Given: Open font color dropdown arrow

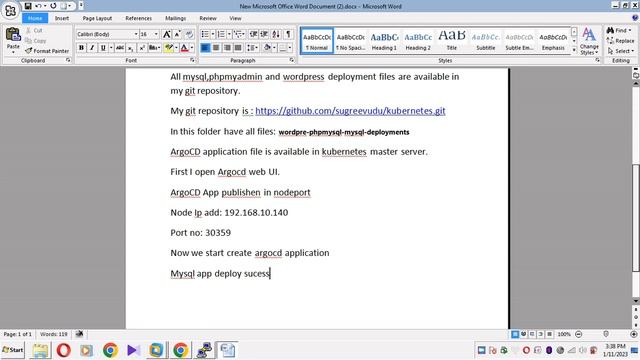Looking at the screenshot, I should coord(192,48).
